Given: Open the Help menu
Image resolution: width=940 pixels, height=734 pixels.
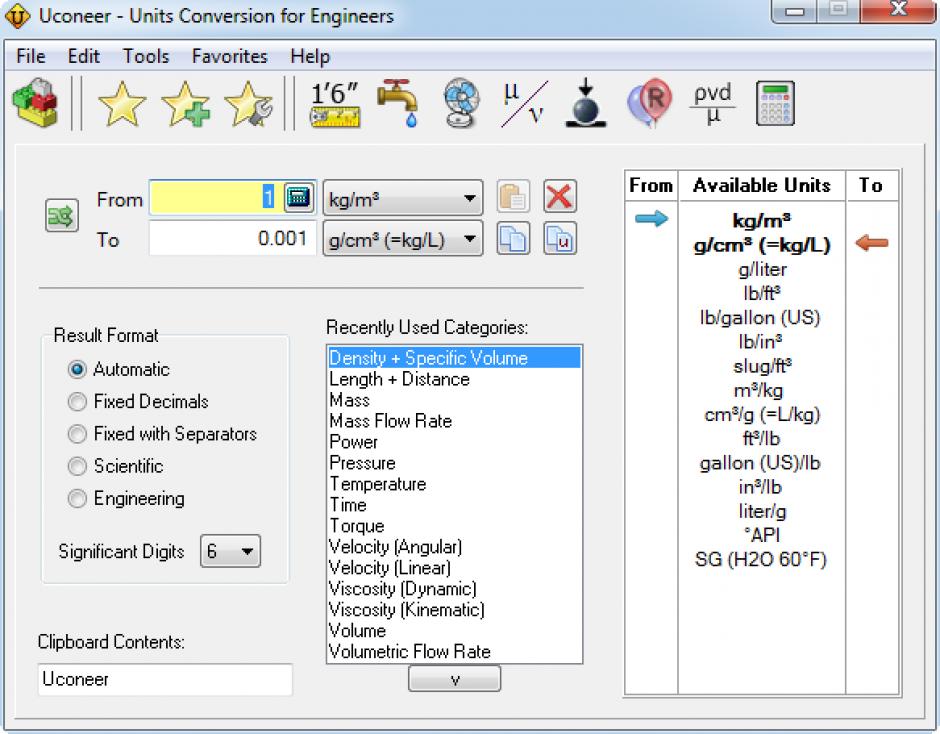Looking at the screenshot, I should pyautogui.click(x=310, y=56).
